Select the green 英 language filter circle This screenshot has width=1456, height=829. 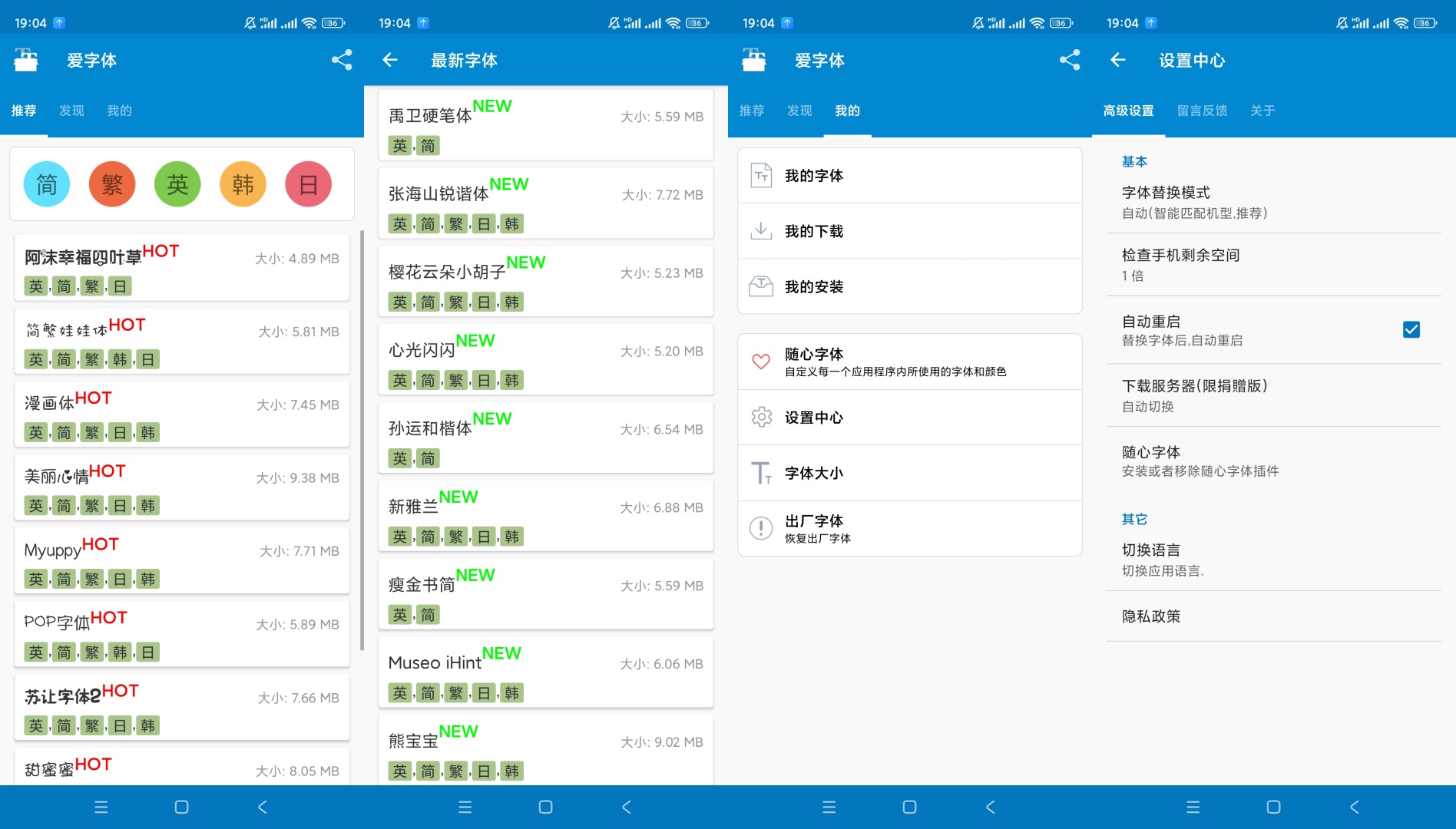pyautogui.click(x=177, y=184)
